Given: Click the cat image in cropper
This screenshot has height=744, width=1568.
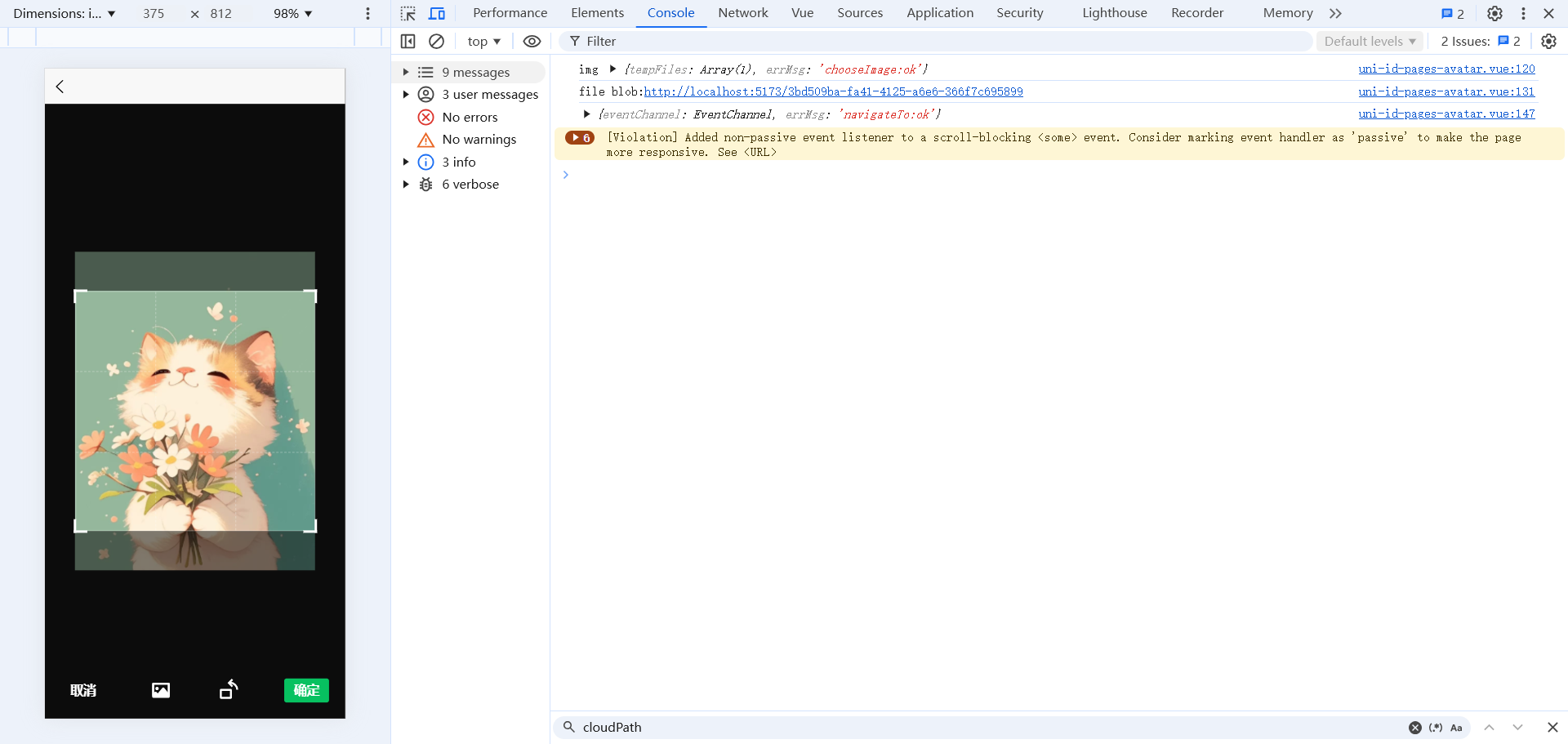Looking at the screenshot, I should pyautogui.click(x=194, y=411).
